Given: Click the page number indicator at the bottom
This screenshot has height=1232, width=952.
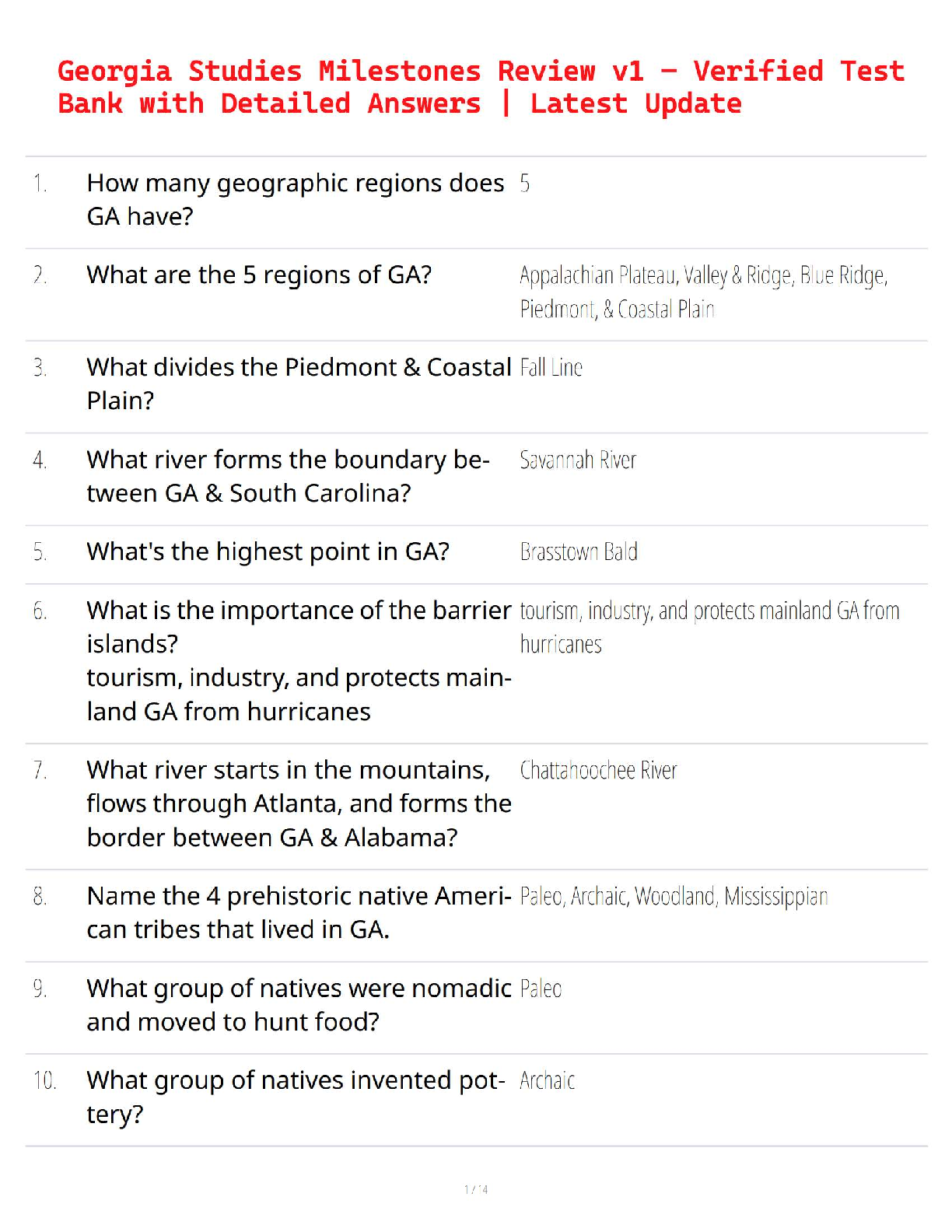Looking at the screenshot, I should point(476,1189).
